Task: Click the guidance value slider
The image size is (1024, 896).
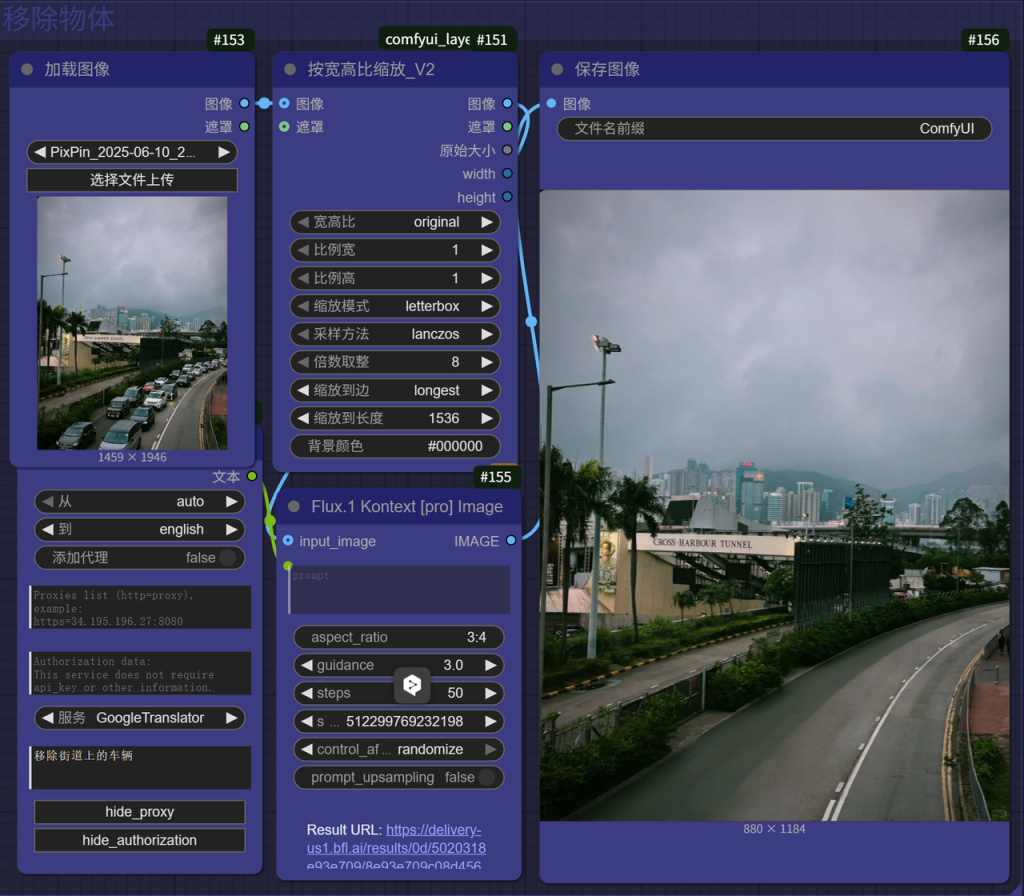Action: (x=398, y=665)
